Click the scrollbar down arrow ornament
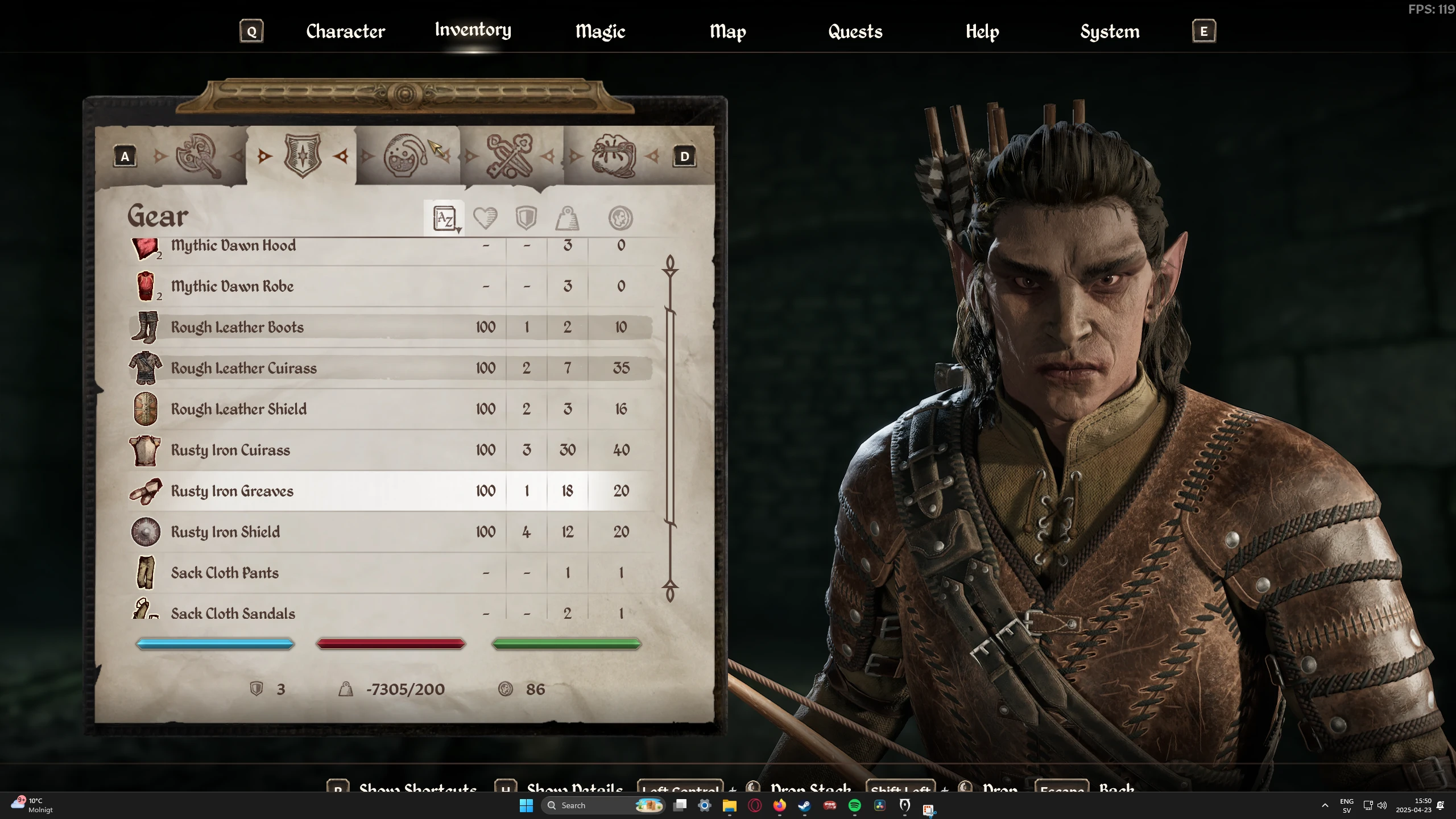 (670, 590)
